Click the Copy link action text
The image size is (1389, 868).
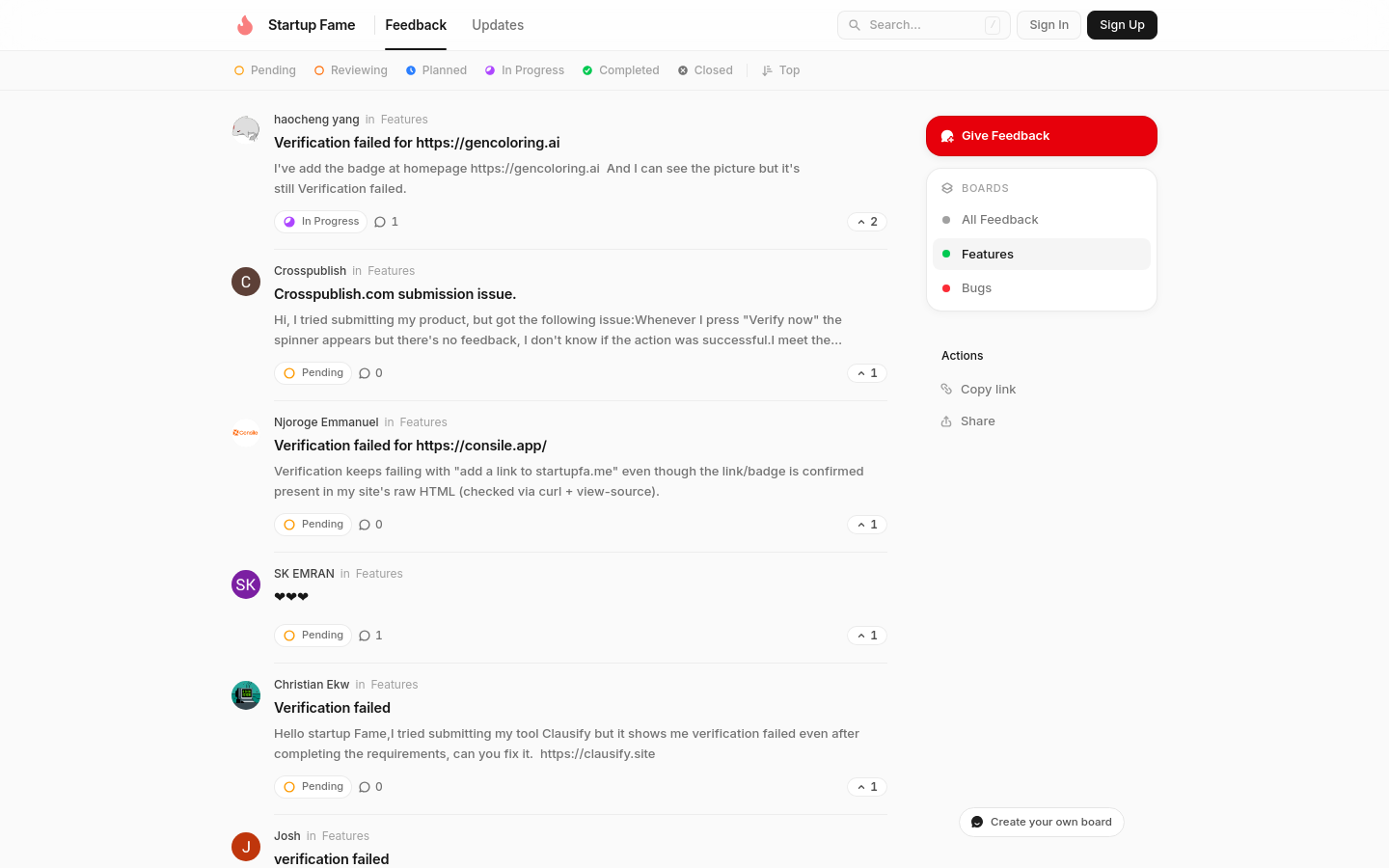point(988,390)
